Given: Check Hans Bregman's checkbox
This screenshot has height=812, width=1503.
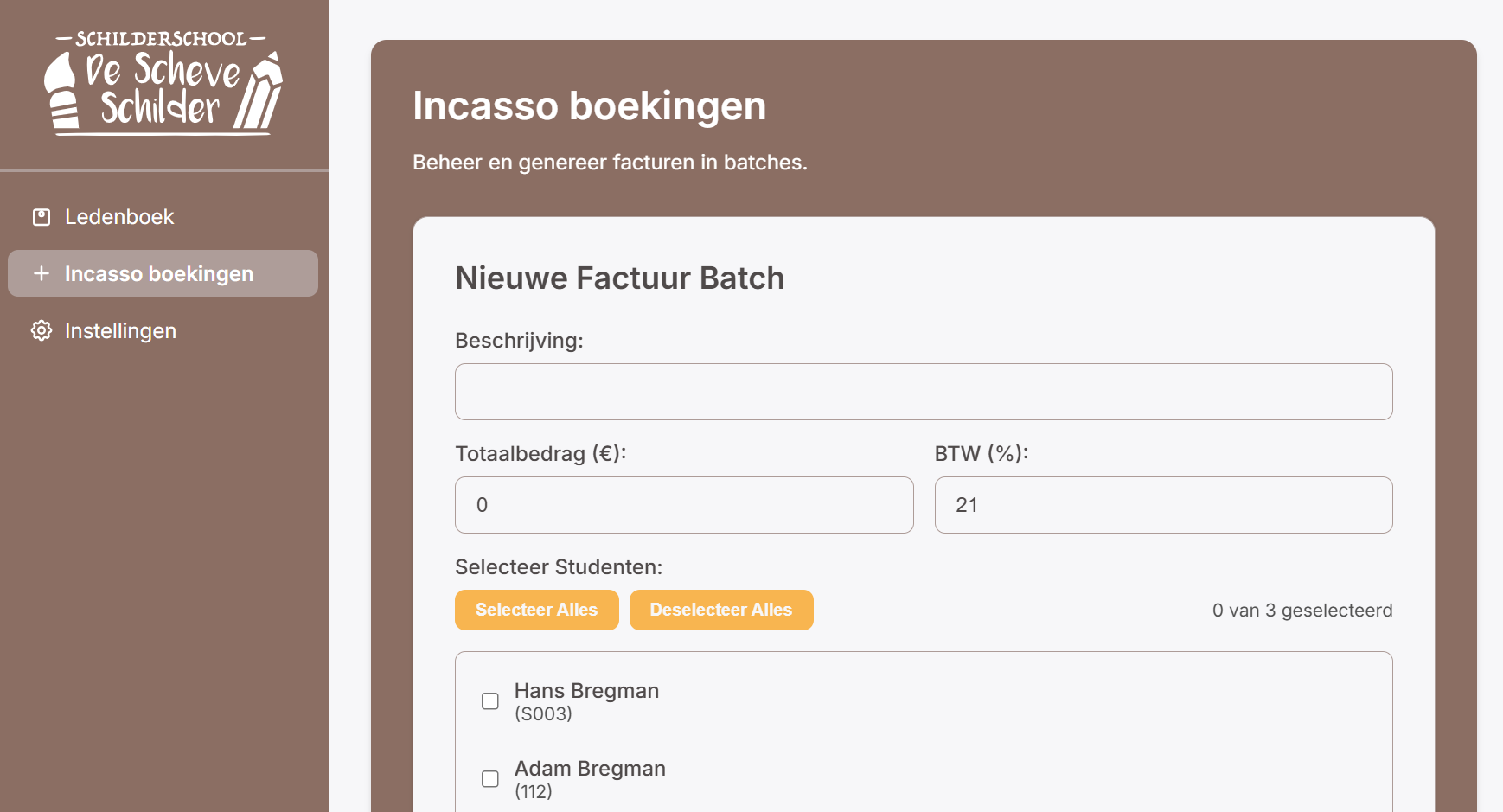Looking at the screenshot, I should tap(489, 701).
